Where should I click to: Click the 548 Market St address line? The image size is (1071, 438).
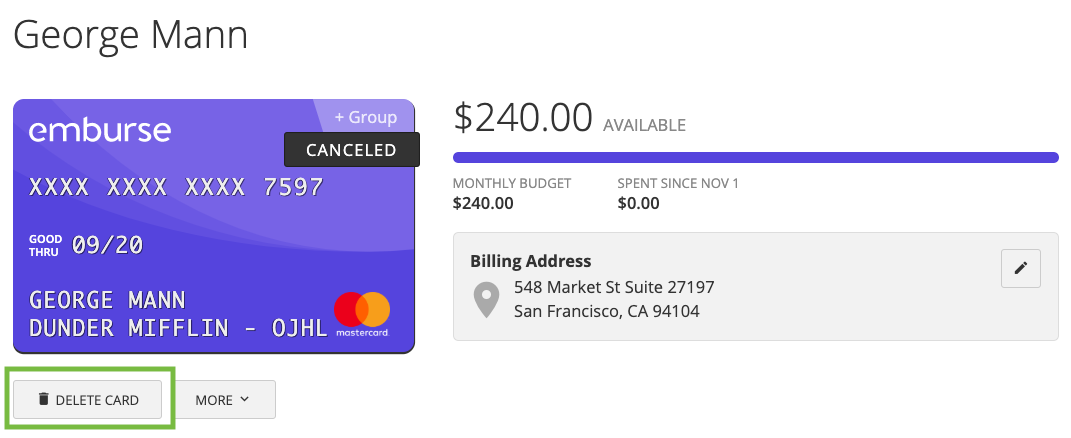[x=614, y=286]
